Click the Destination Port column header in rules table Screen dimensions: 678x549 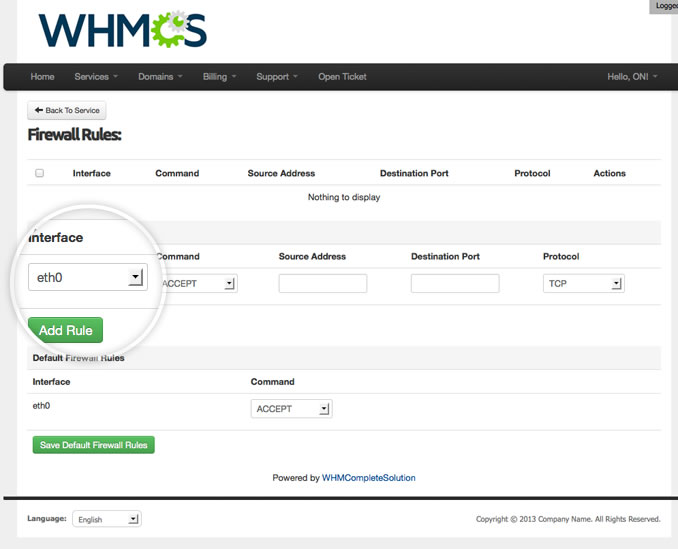pyautogui.click(x=414, y=173)
